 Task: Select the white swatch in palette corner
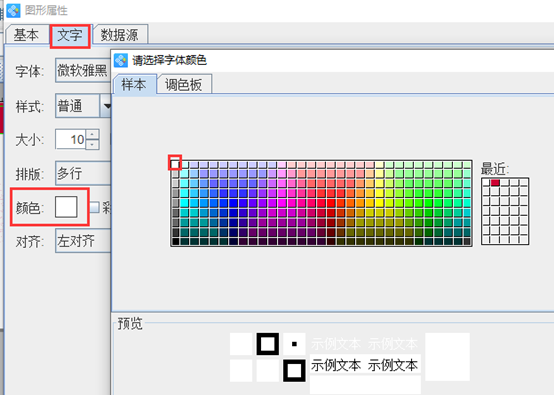175,164
